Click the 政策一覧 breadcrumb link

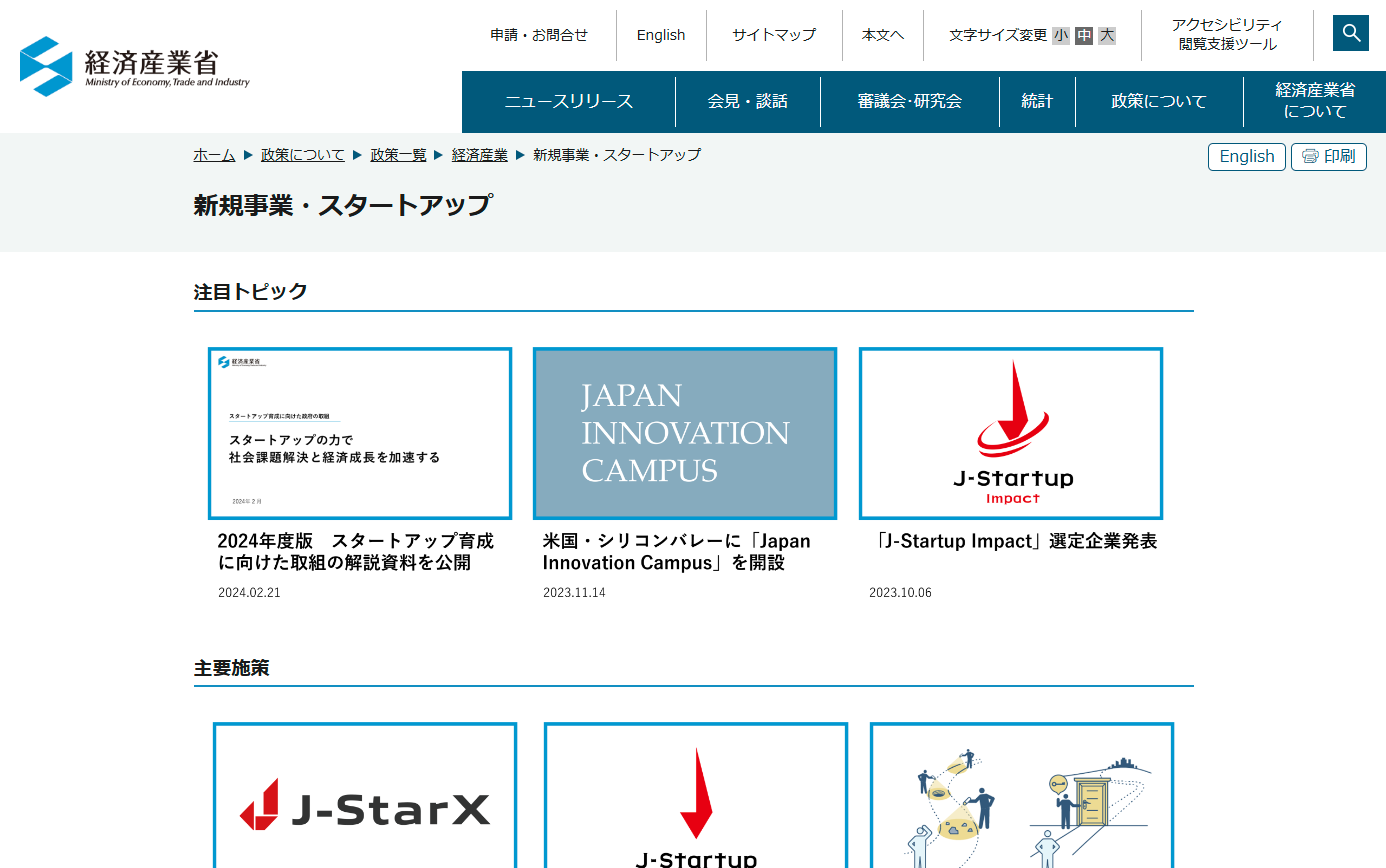[x=398, y=155]
